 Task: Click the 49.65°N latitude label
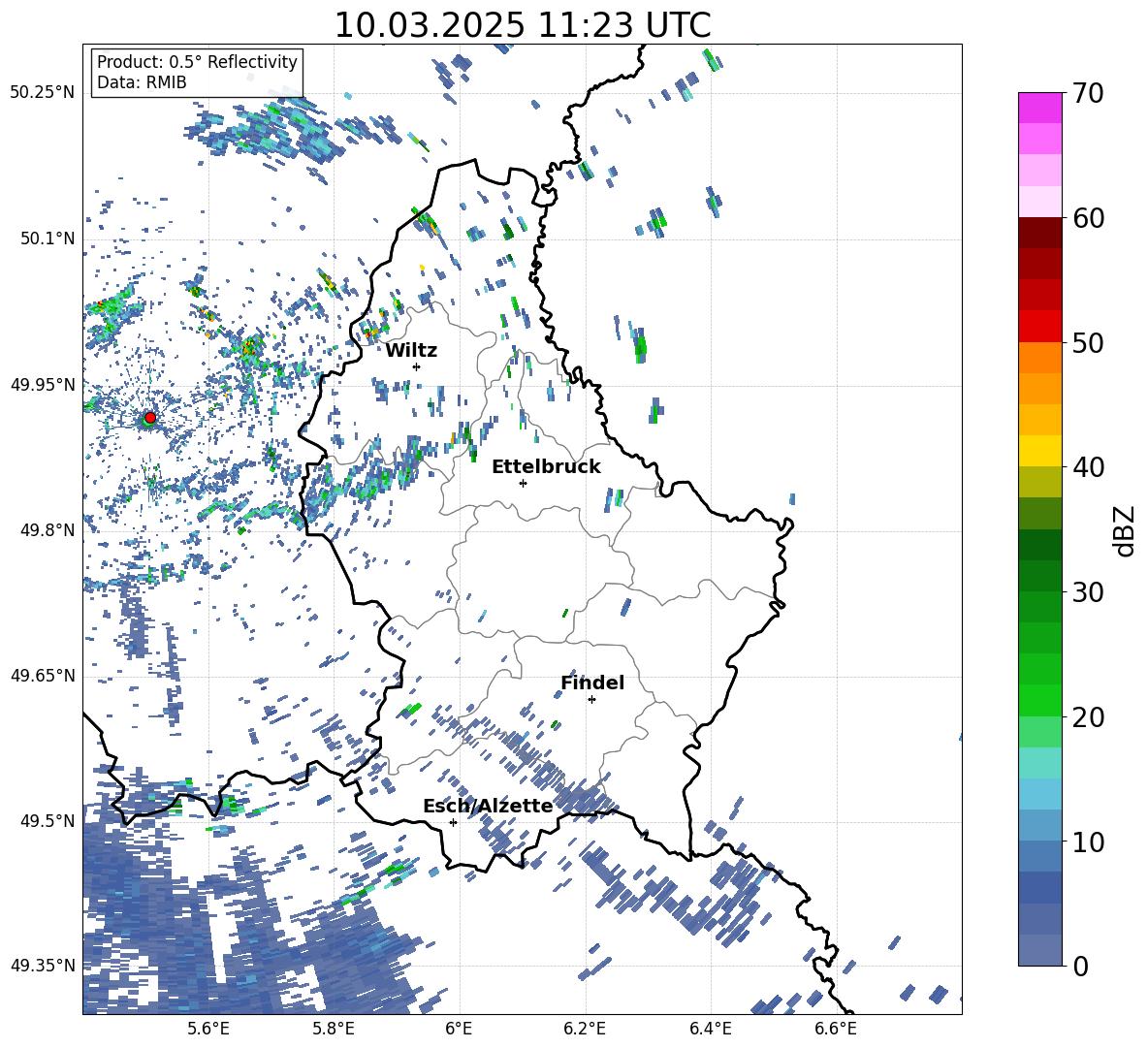[x=43, y=676]
